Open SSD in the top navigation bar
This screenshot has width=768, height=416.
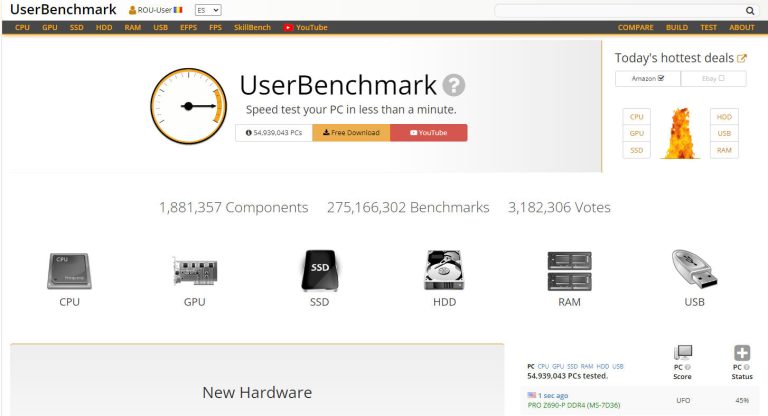pos(76,27)
